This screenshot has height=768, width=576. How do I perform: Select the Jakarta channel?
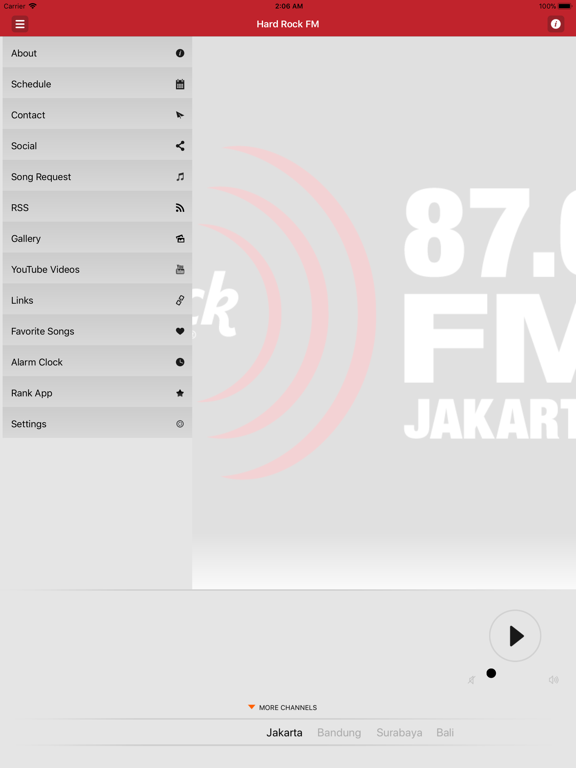(x=284, y=733)
